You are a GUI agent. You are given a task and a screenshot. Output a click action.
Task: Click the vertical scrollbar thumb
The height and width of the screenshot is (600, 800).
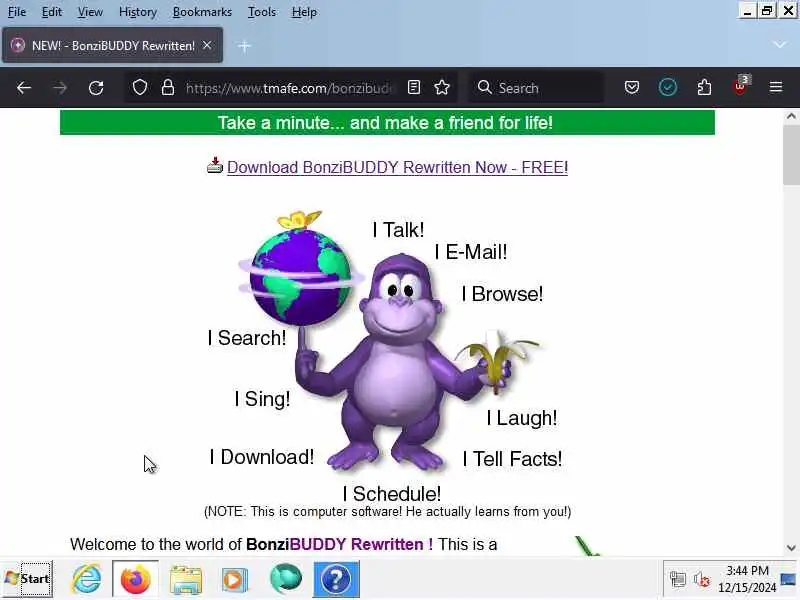pyautogui.click(x=791, y=155)
